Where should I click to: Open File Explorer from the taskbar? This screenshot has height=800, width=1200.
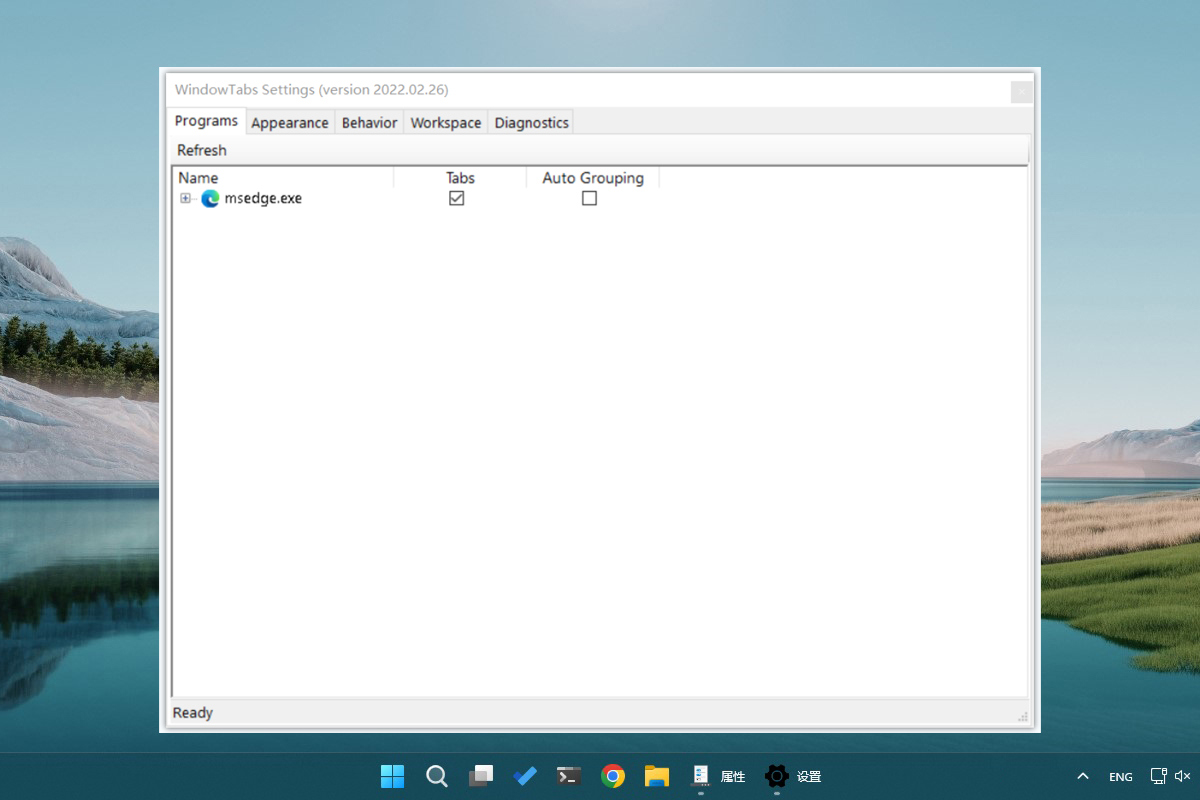click(657, 776)
